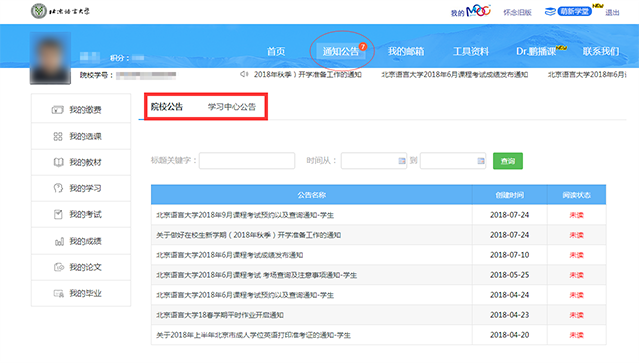Click the 我的缴费 wallet icon
Screen dimensions: 639x363
(57, 110)
